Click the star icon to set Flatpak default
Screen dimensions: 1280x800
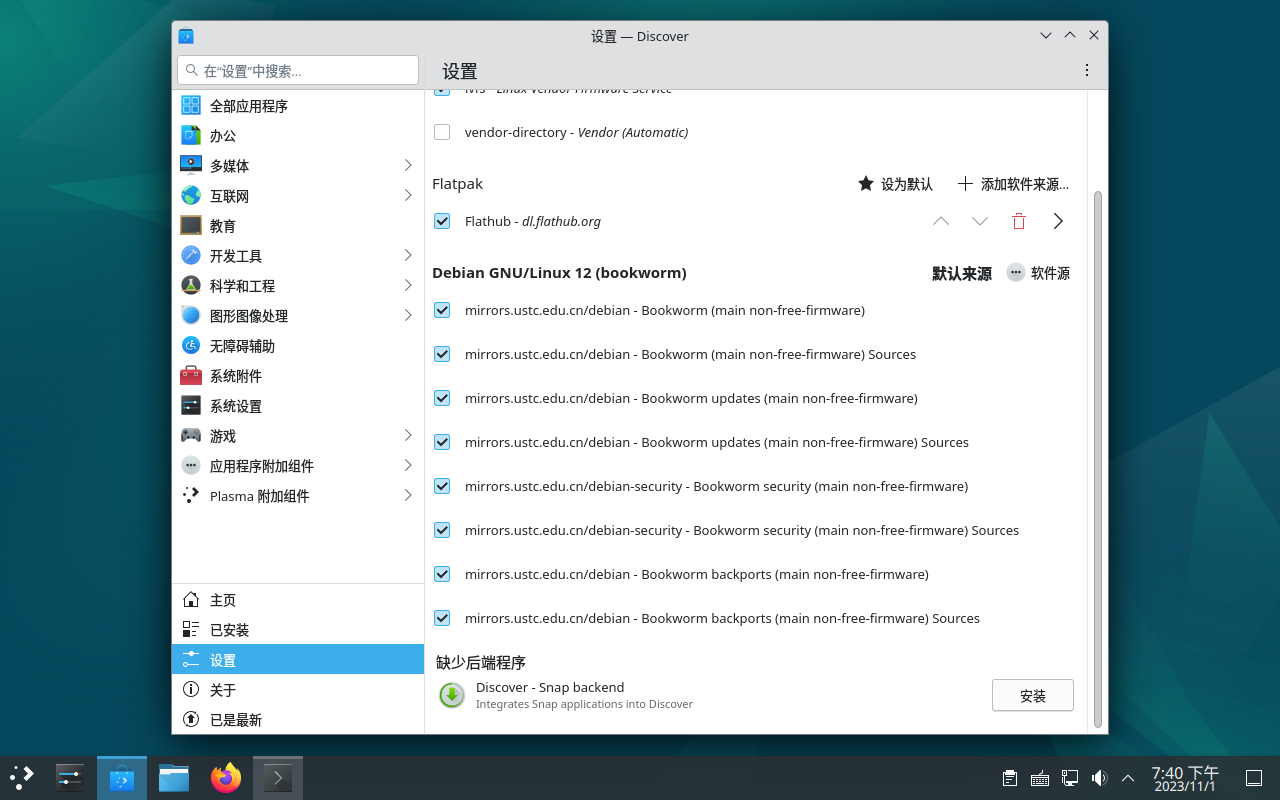866,184
